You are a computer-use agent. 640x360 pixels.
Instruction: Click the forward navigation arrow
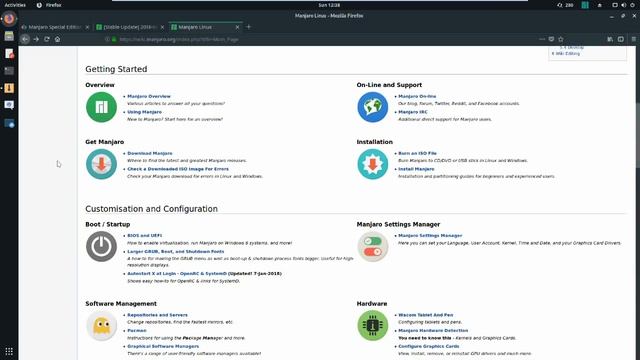coord(36,39)
